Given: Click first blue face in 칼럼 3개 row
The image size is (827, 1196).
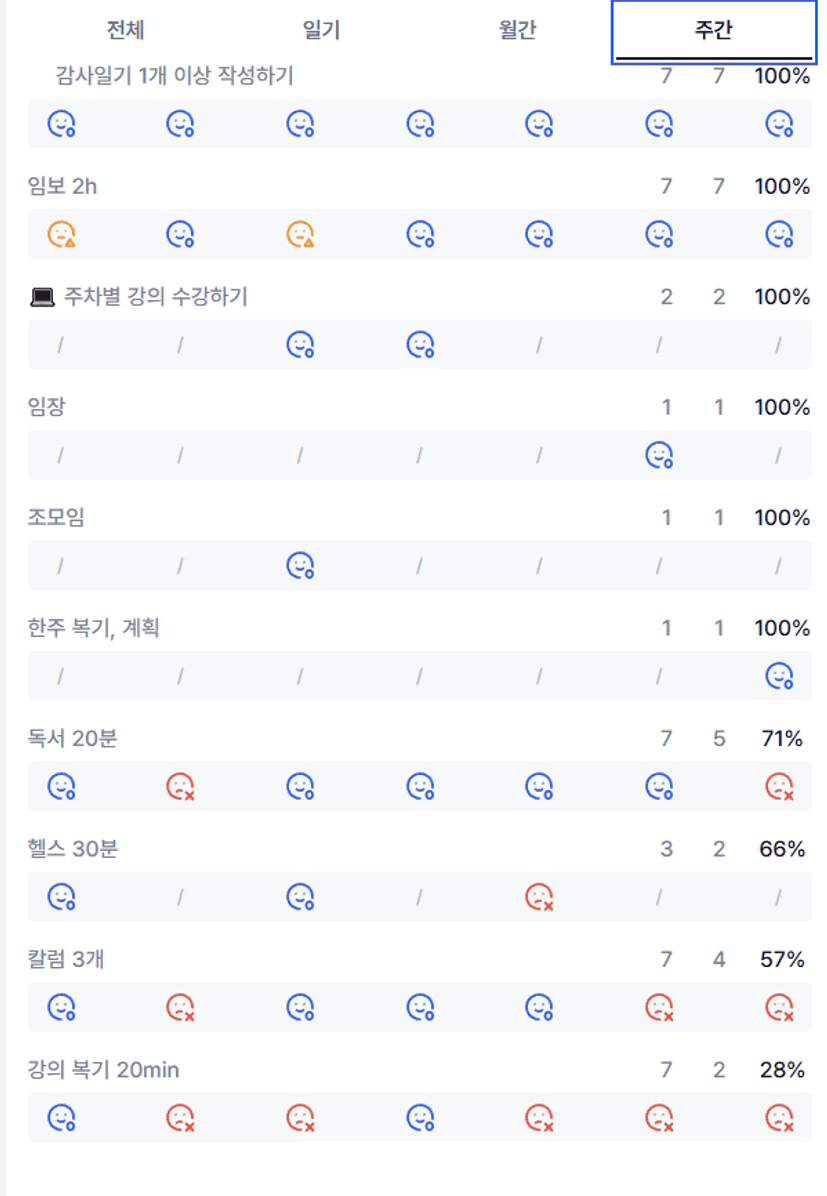Looking at the screenshot, I should (62, 1007).
